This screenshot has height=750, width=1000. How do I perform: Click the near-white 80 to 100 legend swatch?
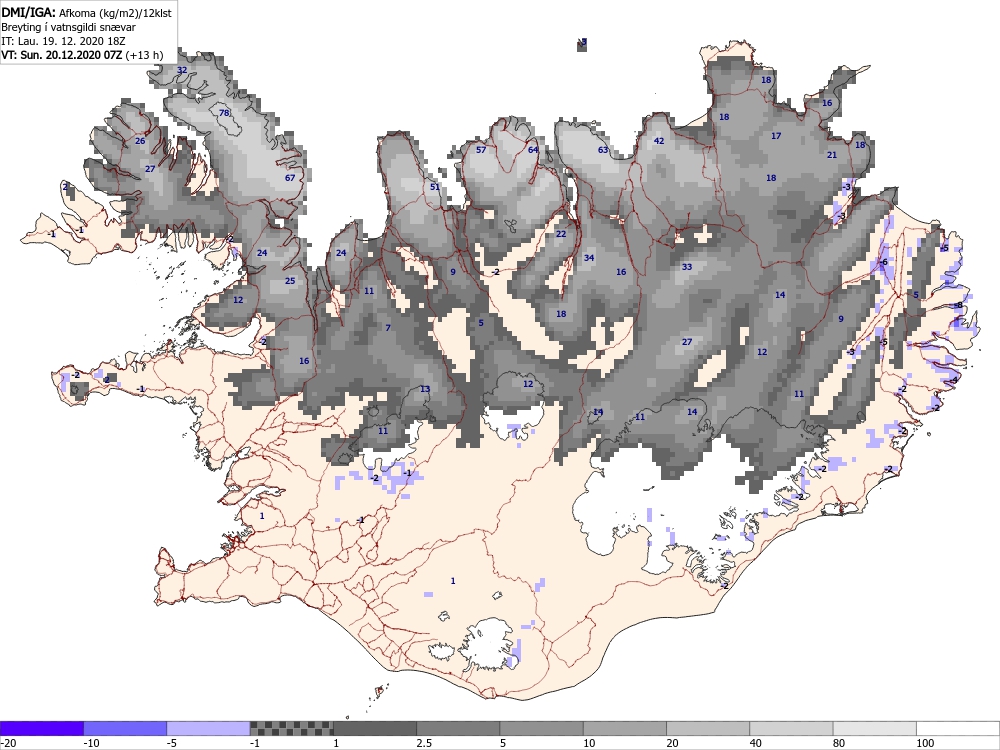pyautogui.click(x=874, y=728)
